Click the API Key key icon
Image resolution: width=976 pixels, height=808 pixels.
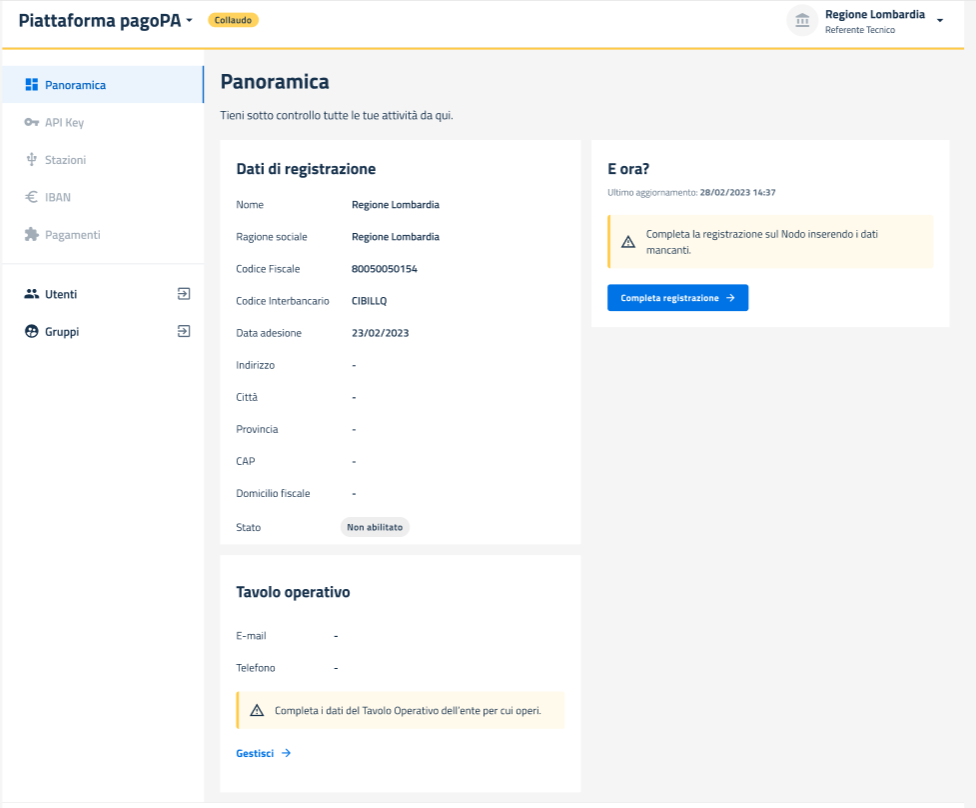tap(31, 122)
